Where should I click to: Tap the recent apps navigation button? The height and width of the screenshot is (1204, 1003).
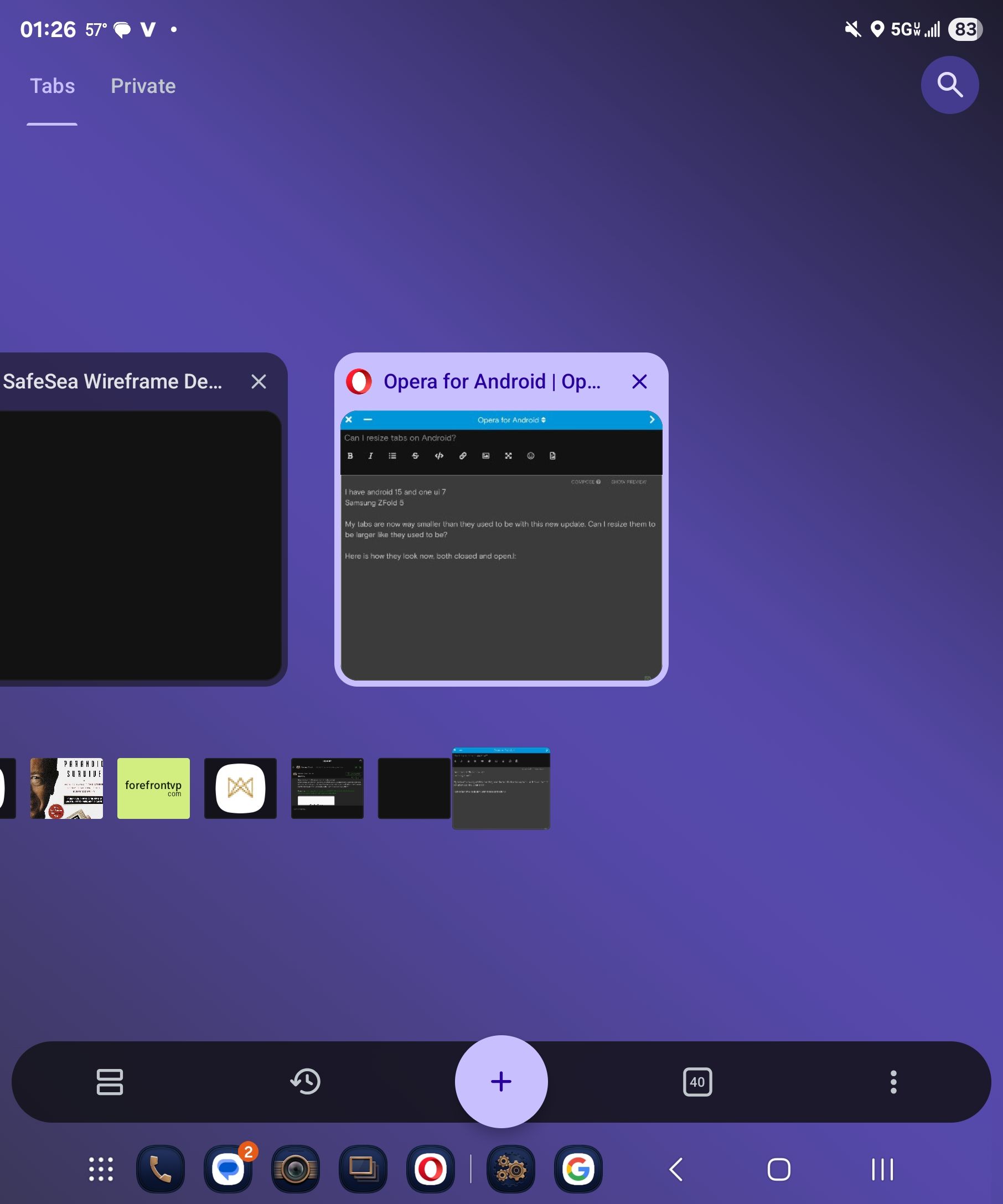tap(882, 1169)
